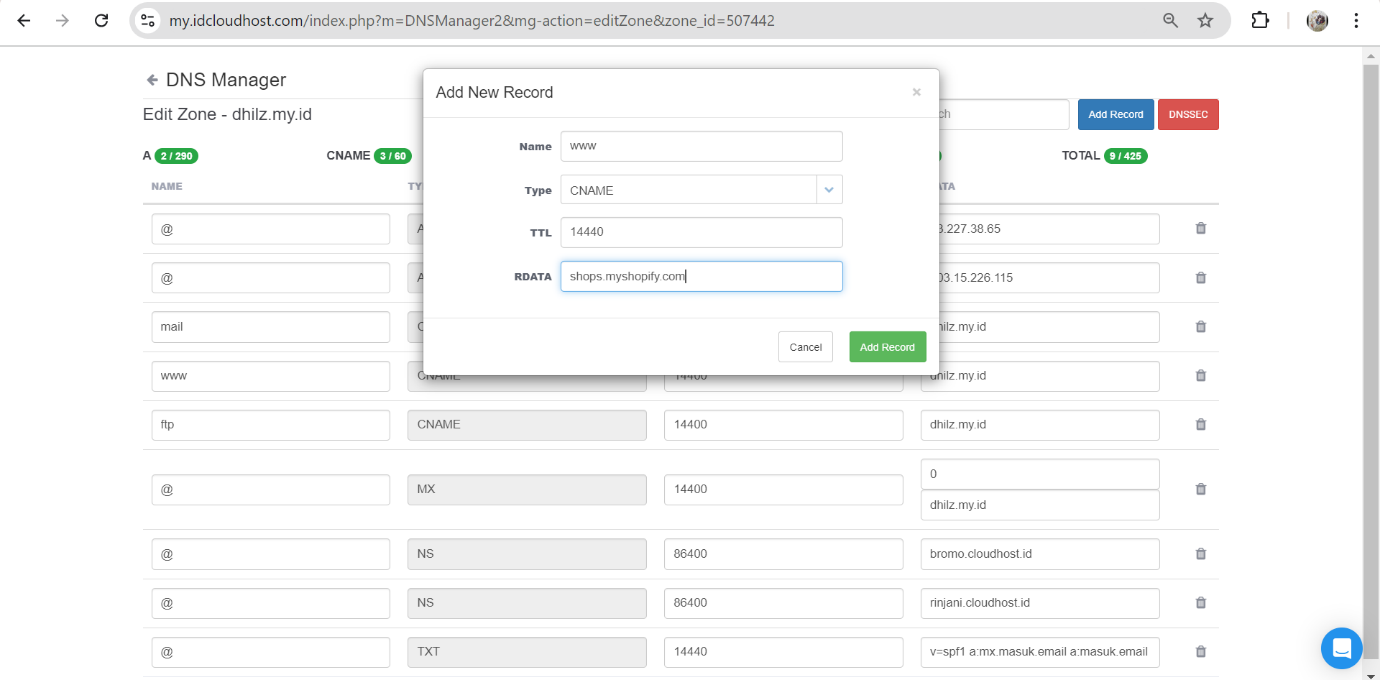This screenshot has height=680, width=1380.
Task: Click the back arrow beside DNS Manager
Action: click(152, 80)
